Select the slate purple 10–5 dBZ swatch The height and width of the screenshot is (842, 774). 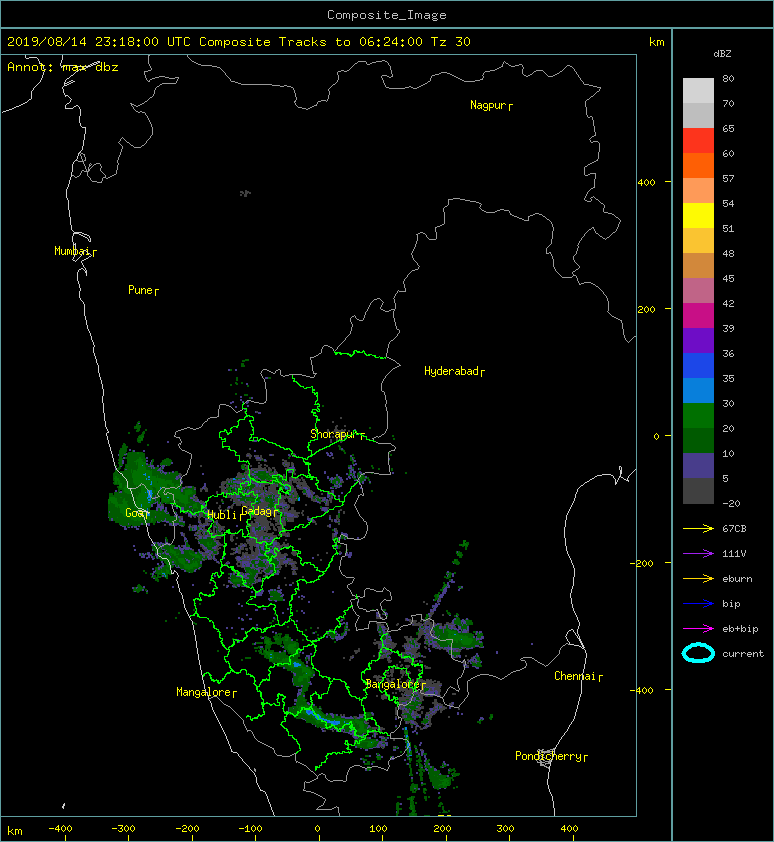[x=698, y=465]
